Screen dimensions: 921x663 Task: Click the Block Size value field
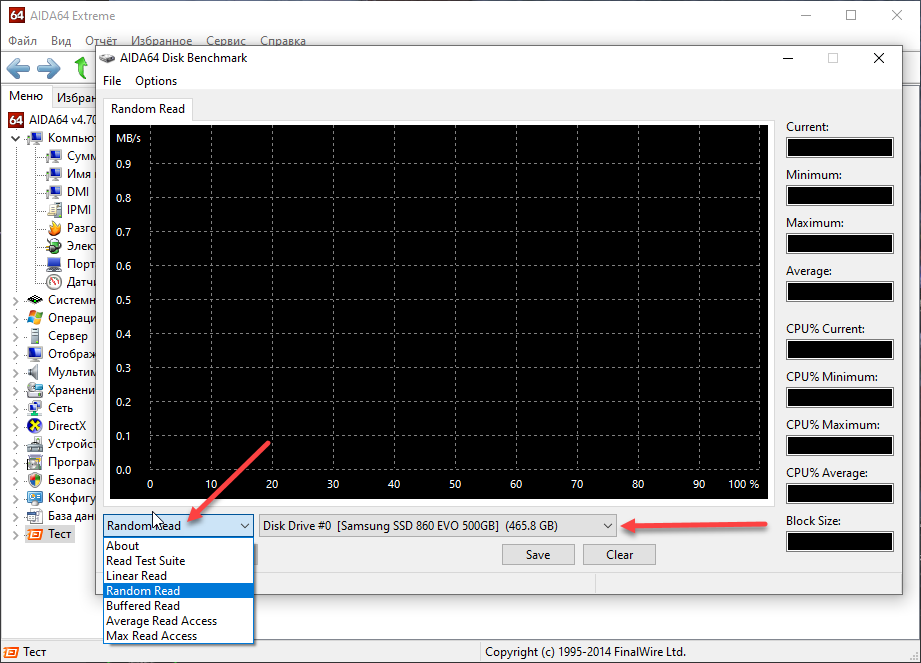pyautogui.click(x=839, y=542)
